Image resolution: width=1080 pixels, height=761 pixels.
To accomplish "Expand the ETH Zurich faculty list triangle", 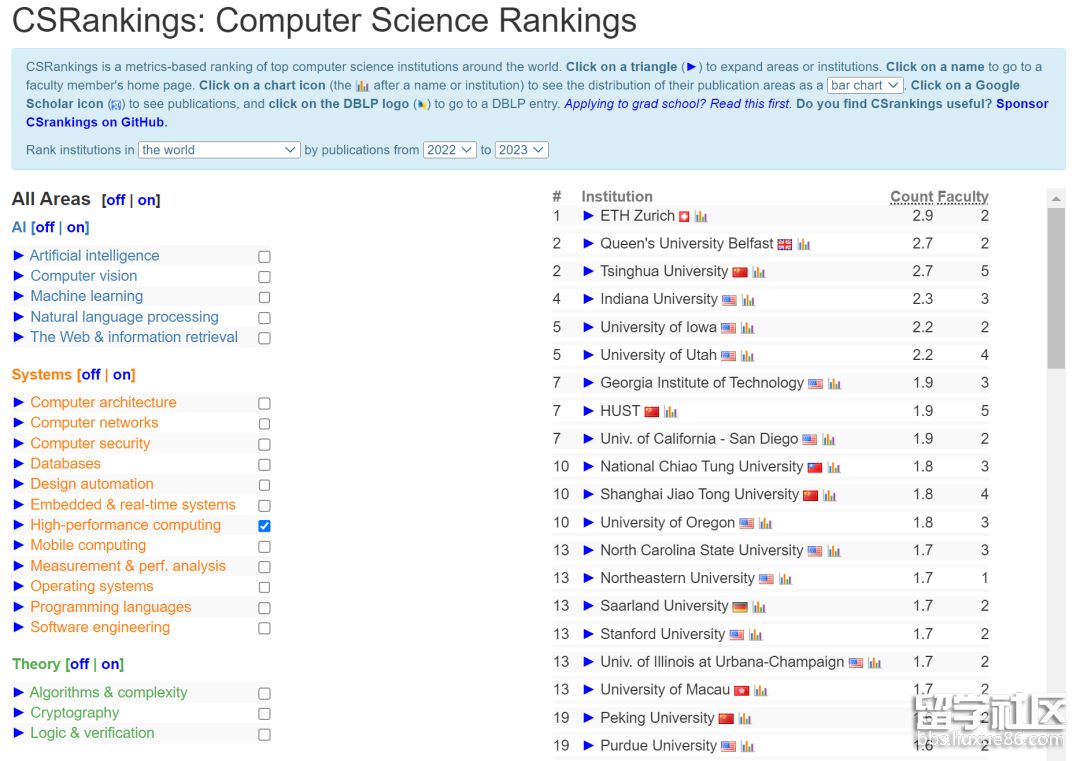I will 588,216.
